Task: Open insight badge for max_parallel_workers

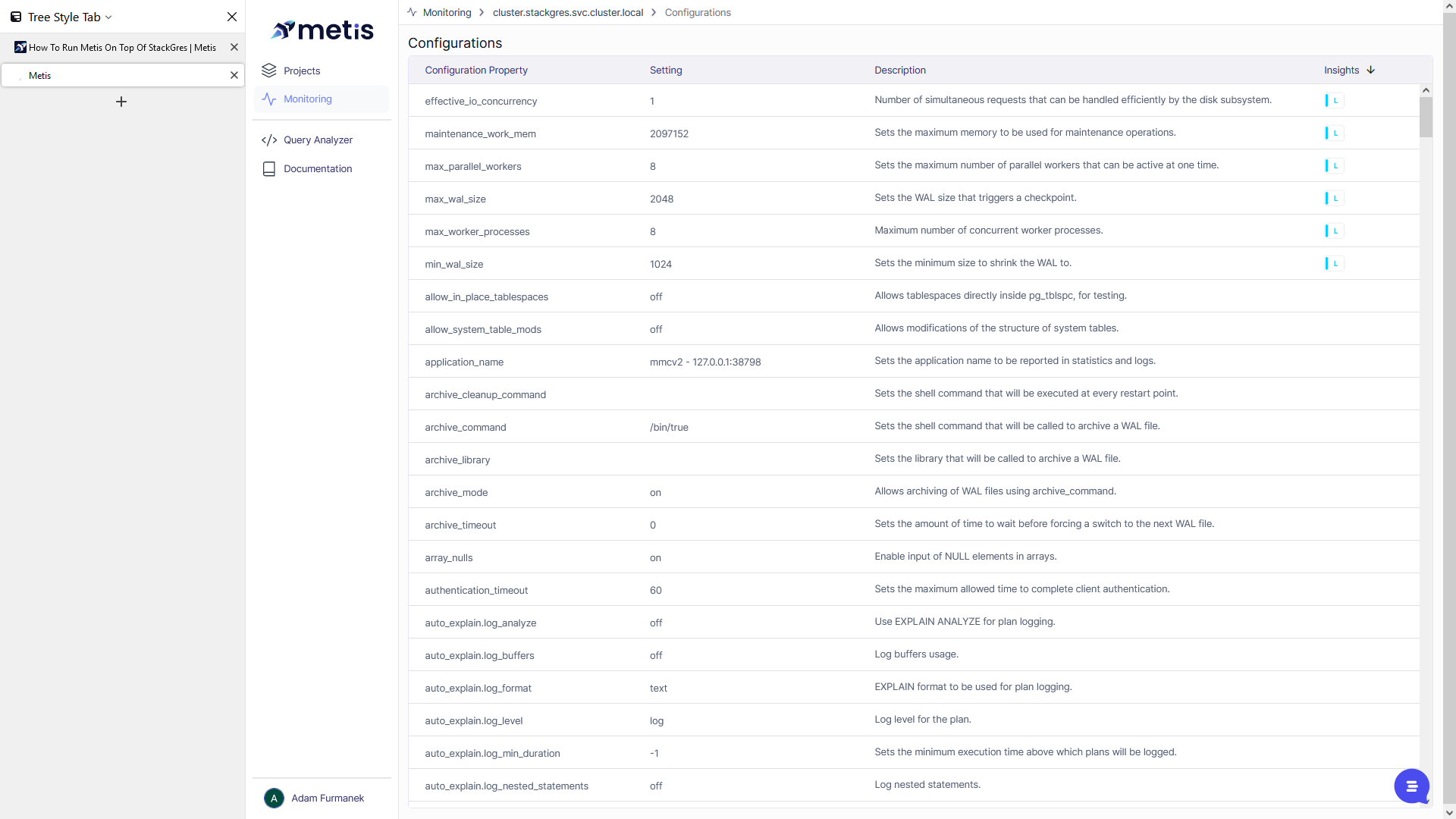Action: coord(1334,165)
